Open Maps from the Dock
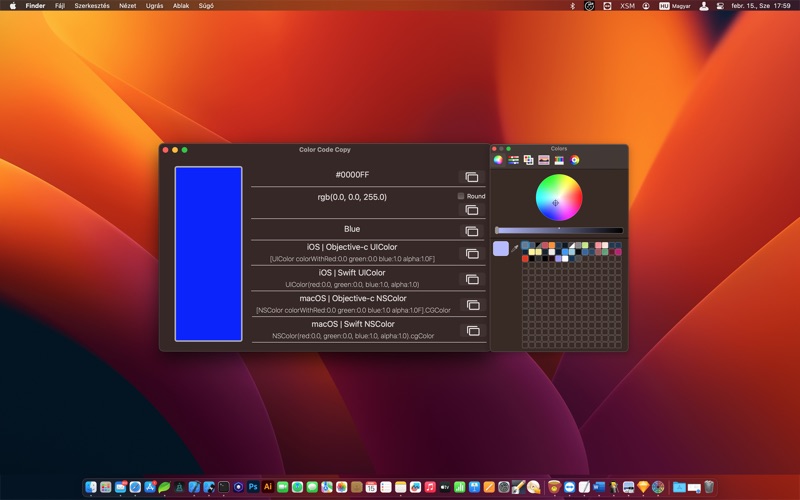 point(327,487)
